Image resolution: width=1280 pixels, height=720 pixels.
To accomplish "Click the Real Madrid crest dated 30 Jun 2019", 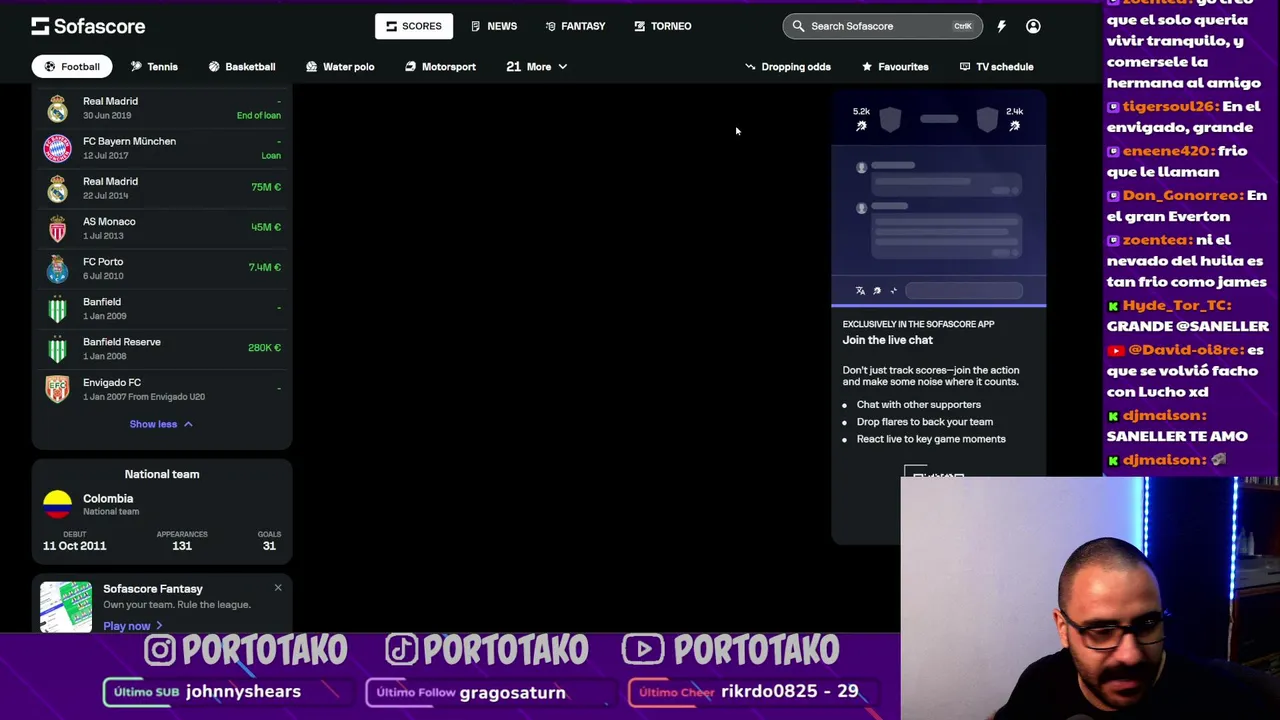I will tap(57, 108).
